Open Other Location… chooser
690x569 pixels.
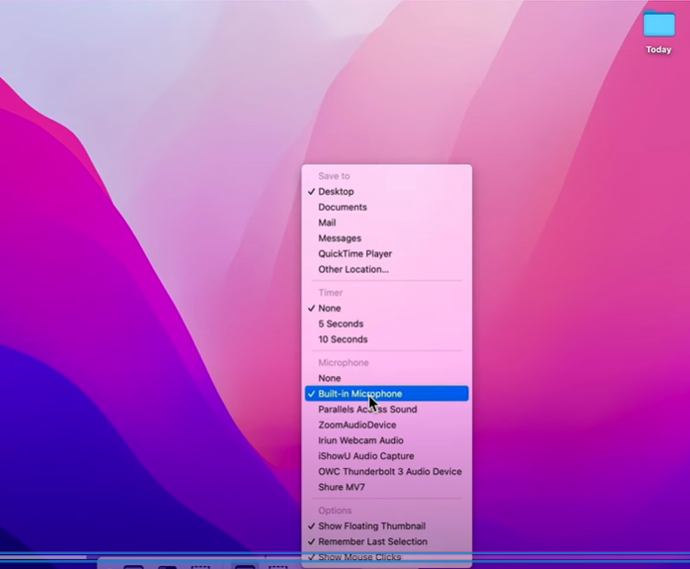tap(386, 269)
